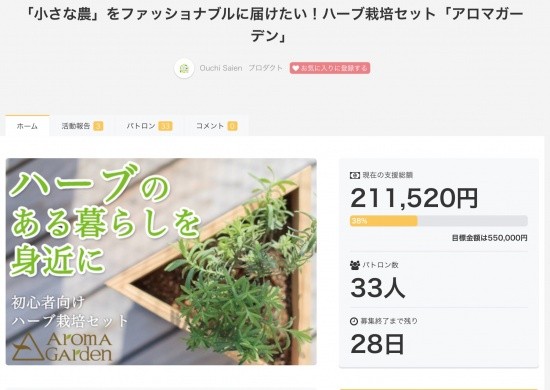Open the ホーム tab
Viewport: 550px width, 390px height.
[x=27, y=126]
